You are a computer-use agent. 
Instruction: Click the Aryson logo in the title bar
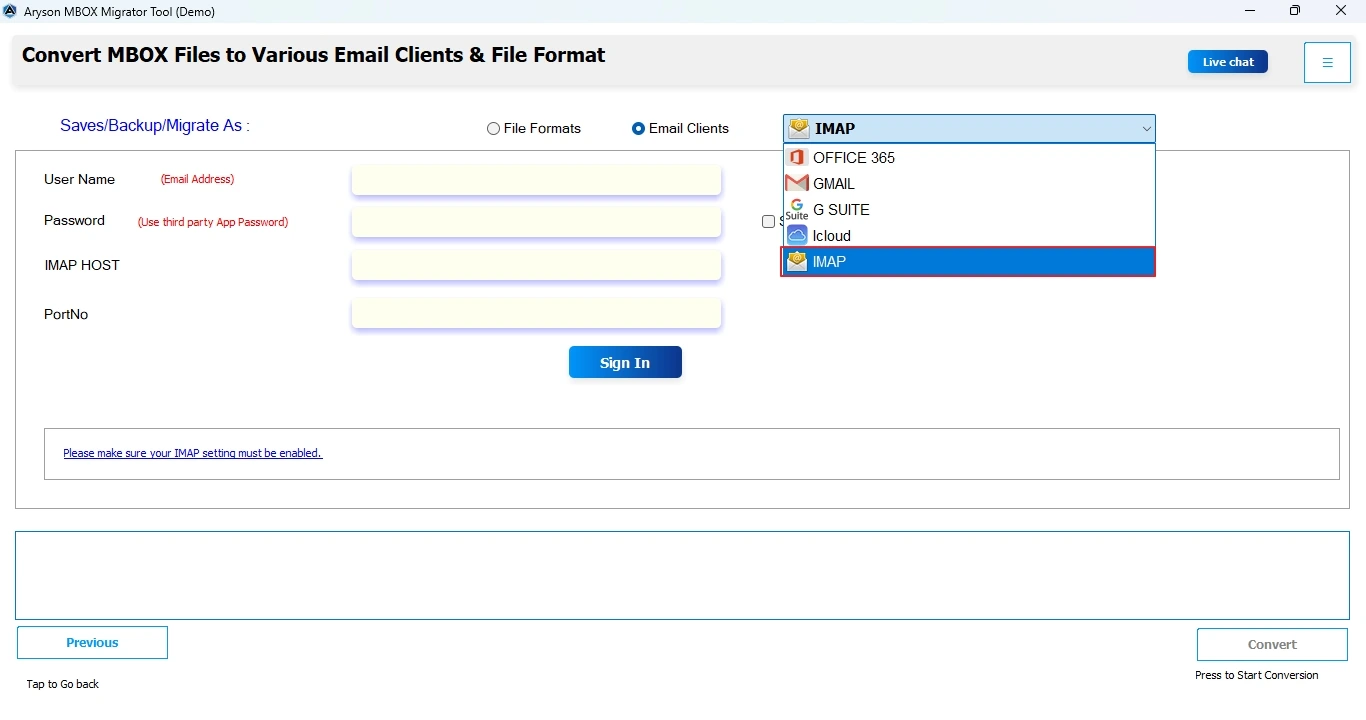coord(10,11)
